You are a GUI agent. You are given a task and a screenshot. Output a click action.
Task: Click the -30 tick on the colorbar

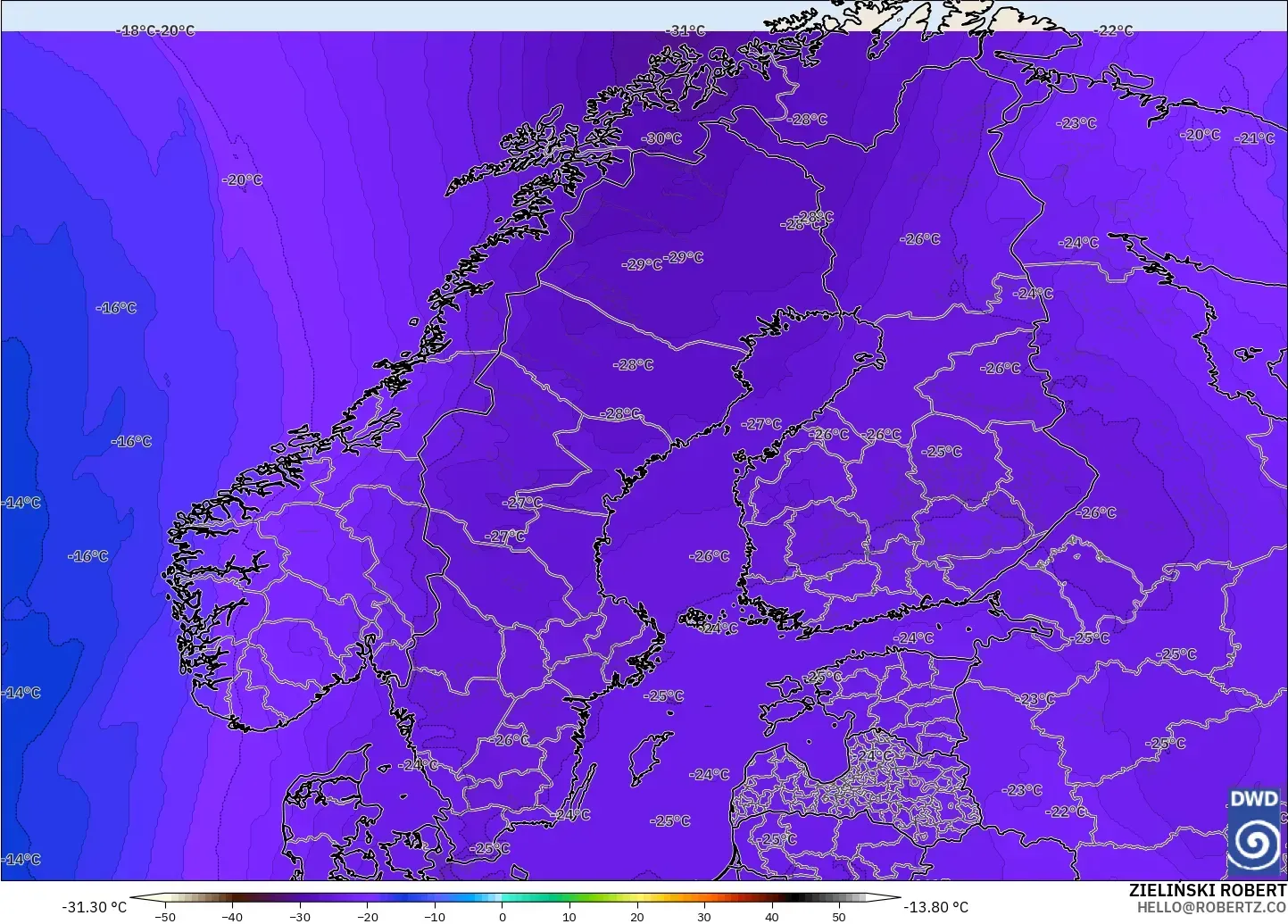point(300,916)
